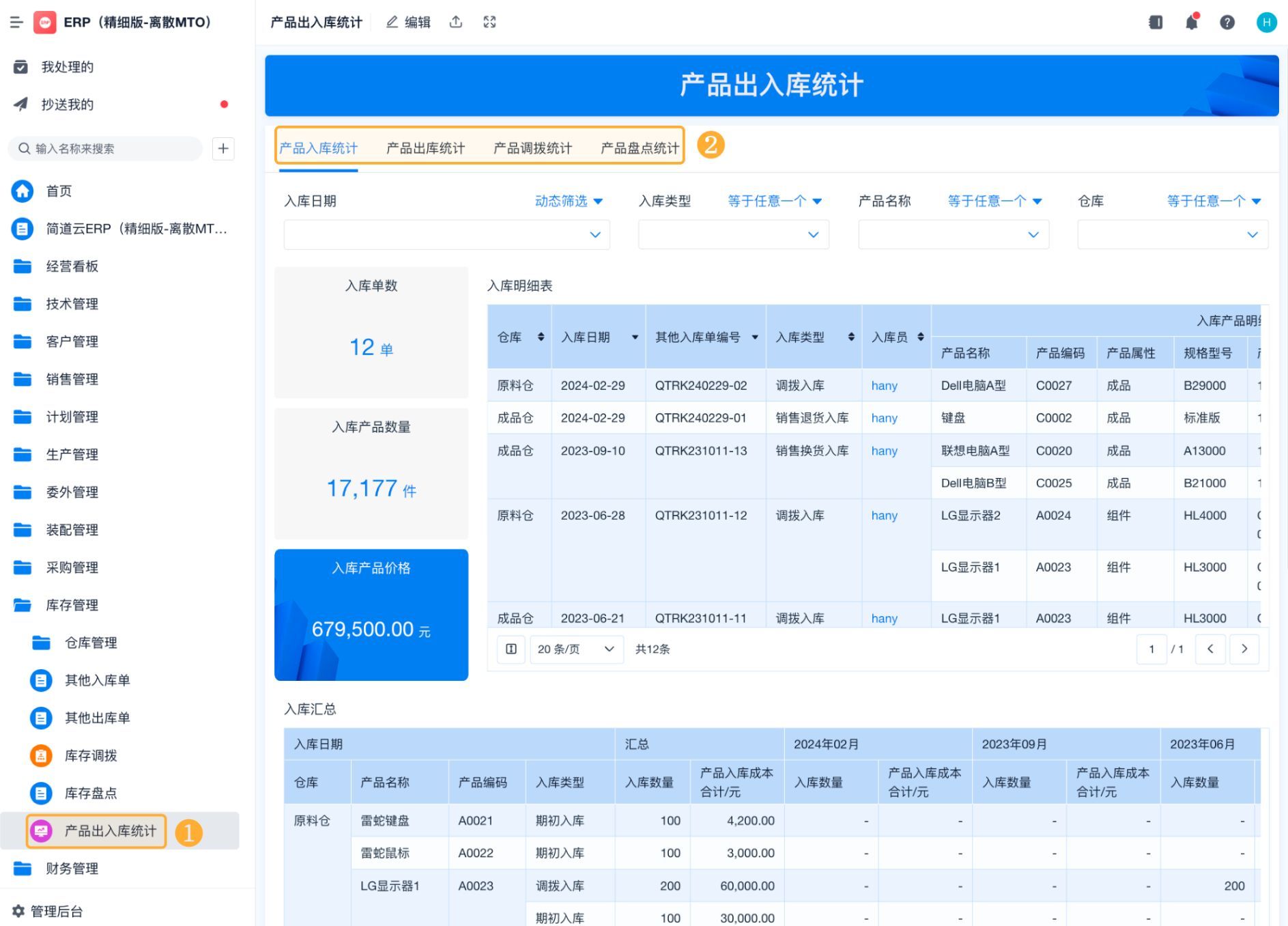Open the notification bell
This screenshot has height=926, width=1288.
(1192, 23)
